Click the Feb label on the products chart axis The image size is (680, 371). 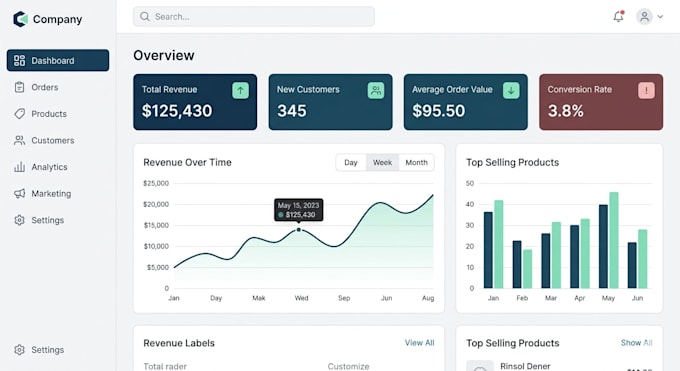(522, 298)
